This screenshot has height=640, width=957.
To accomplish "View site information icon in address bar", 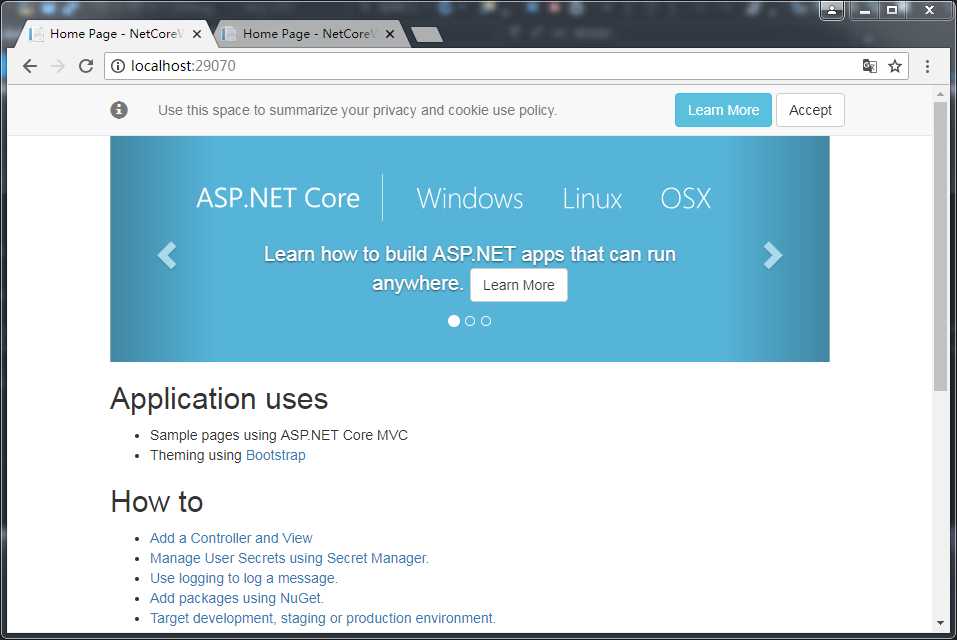I will point(118,66).
